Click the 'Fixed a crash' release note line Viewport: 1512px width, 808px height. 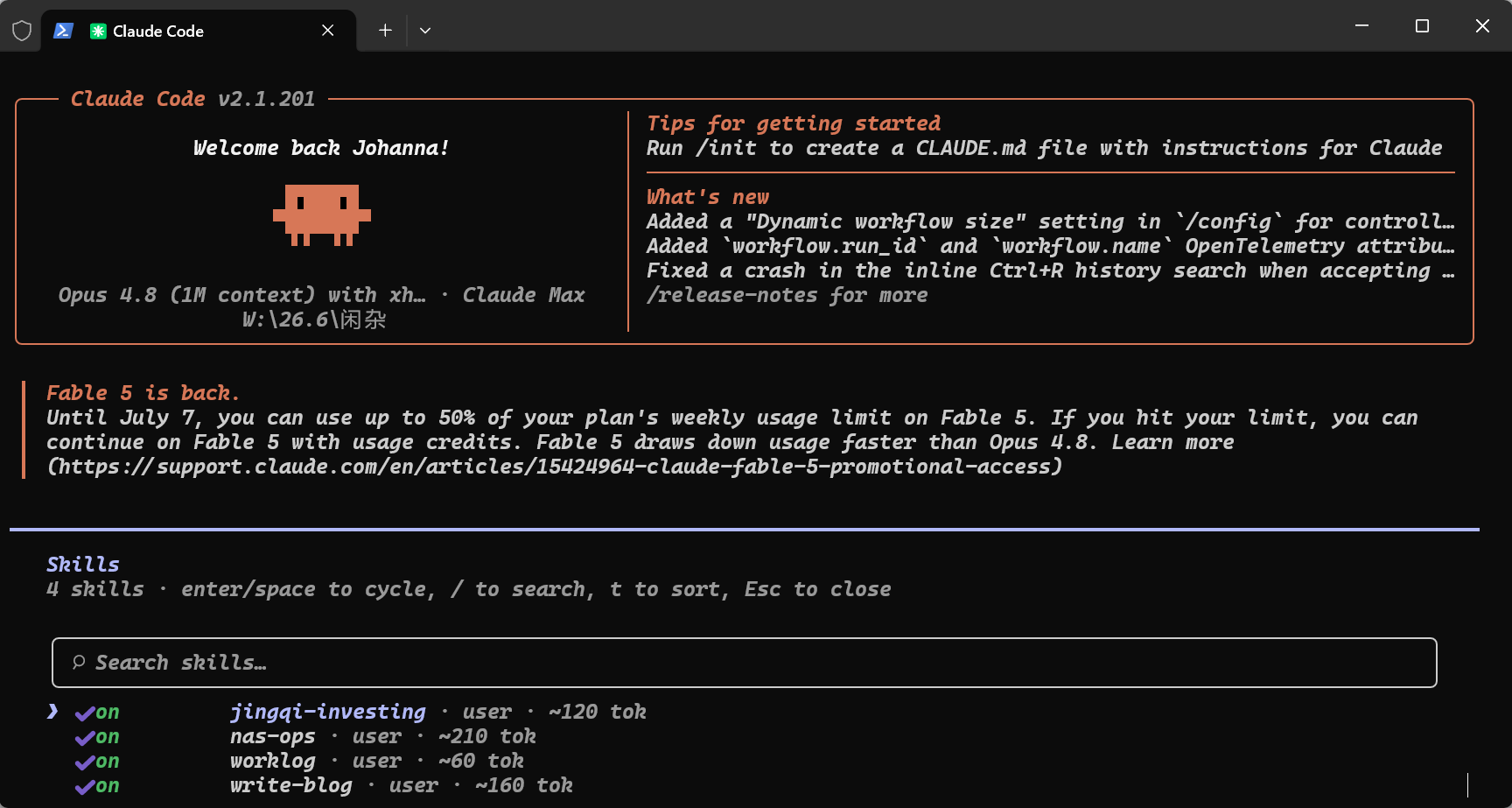[1050, 271]
